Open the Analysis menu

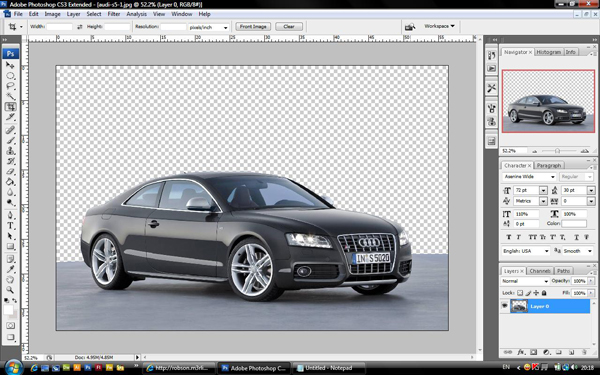137,14
